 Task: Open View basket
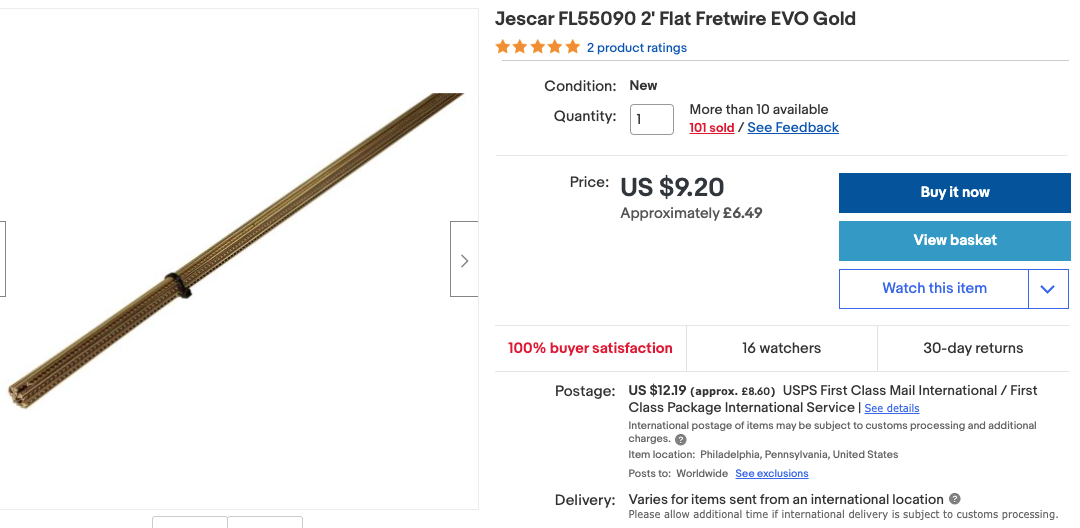click(x=954, y=240)
